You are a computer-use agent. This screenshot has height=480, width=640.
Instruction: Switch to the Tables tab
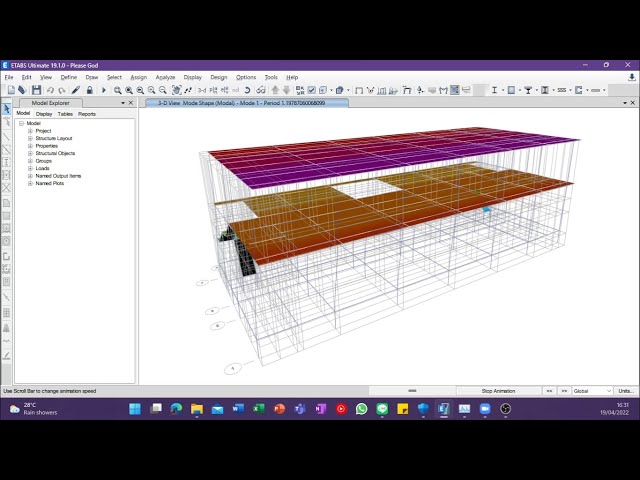[x=65, y=114]
